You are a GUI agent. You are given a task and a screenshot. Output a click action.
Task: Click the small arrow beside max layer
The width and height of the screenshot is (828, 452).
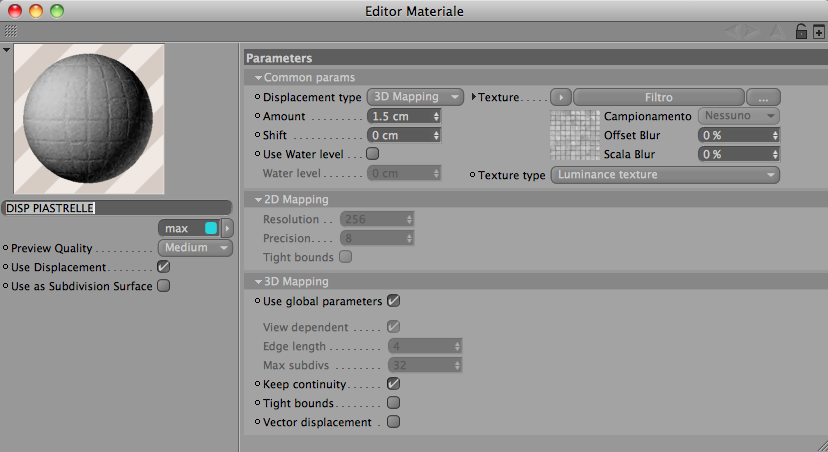coord(226,228)
